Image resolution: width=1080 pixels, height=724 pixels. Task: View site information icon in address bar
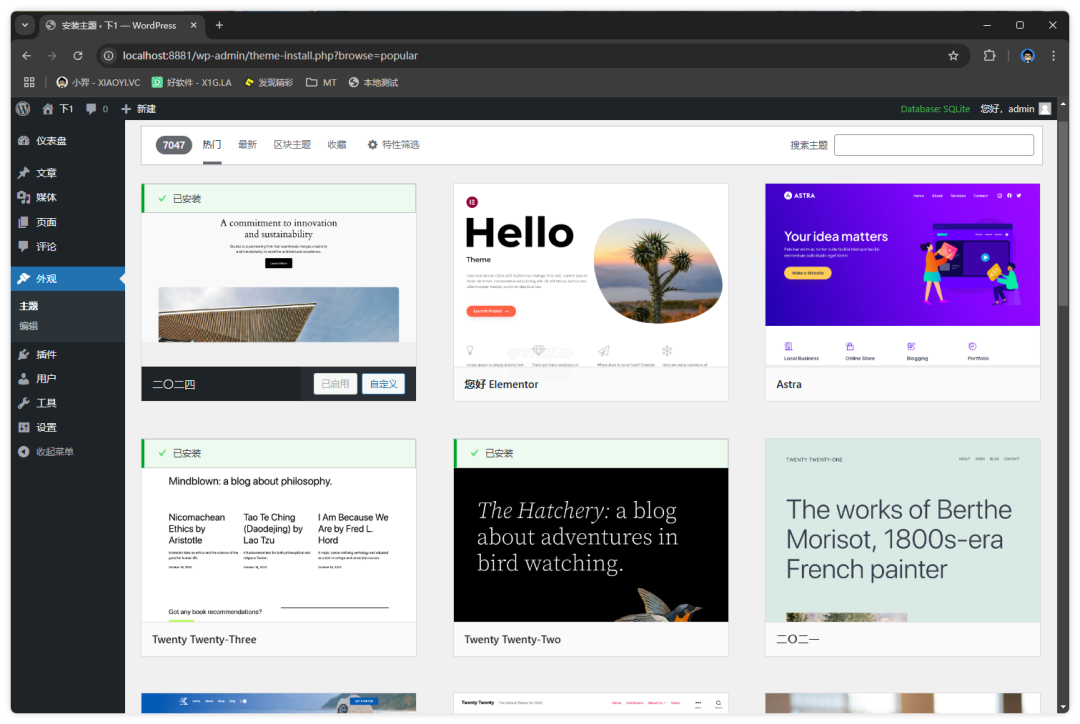[x=109, y=56]
